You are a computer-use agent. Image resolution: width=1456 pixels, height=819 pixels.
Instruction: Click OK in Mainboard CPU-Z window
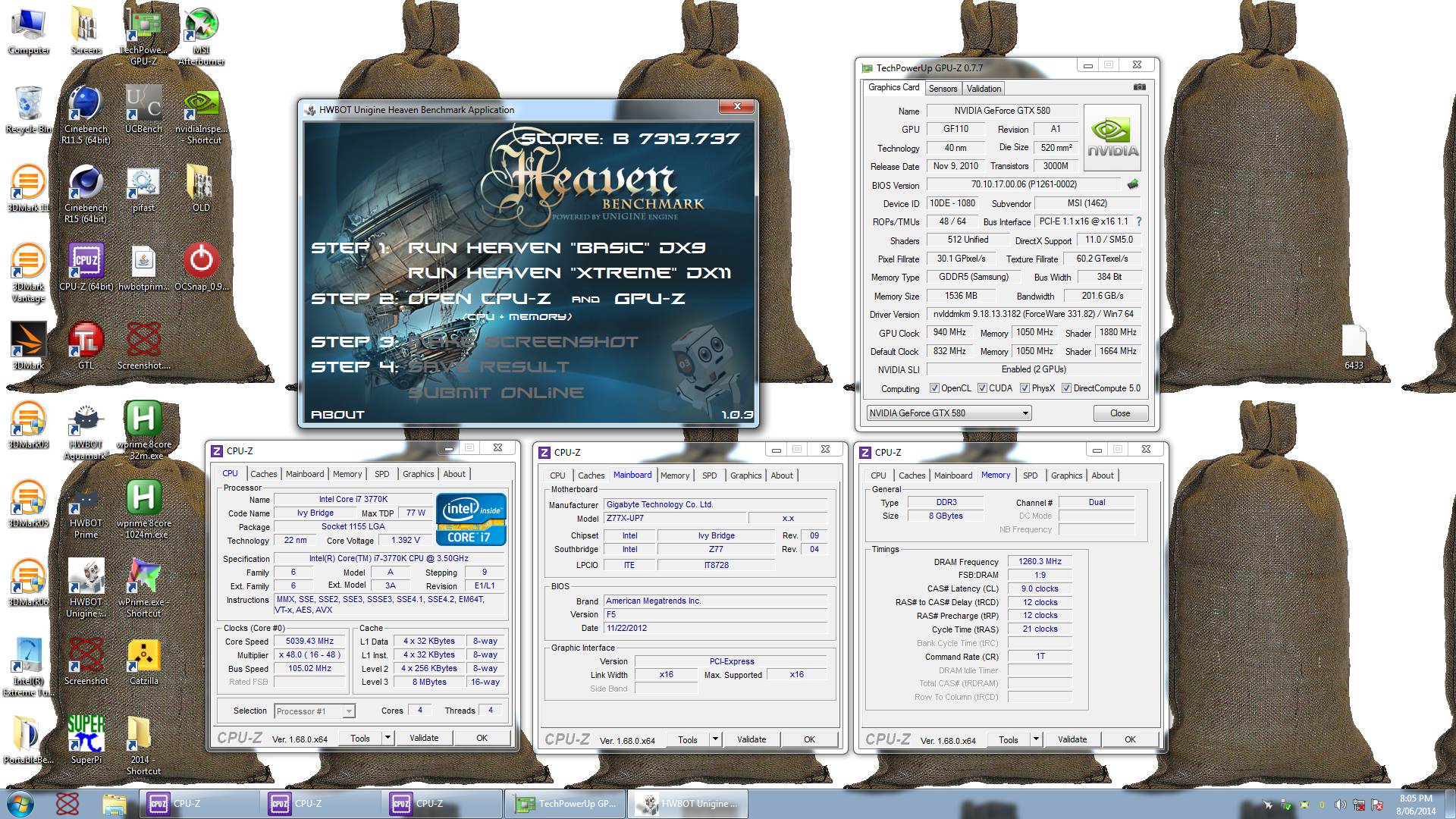809,739
